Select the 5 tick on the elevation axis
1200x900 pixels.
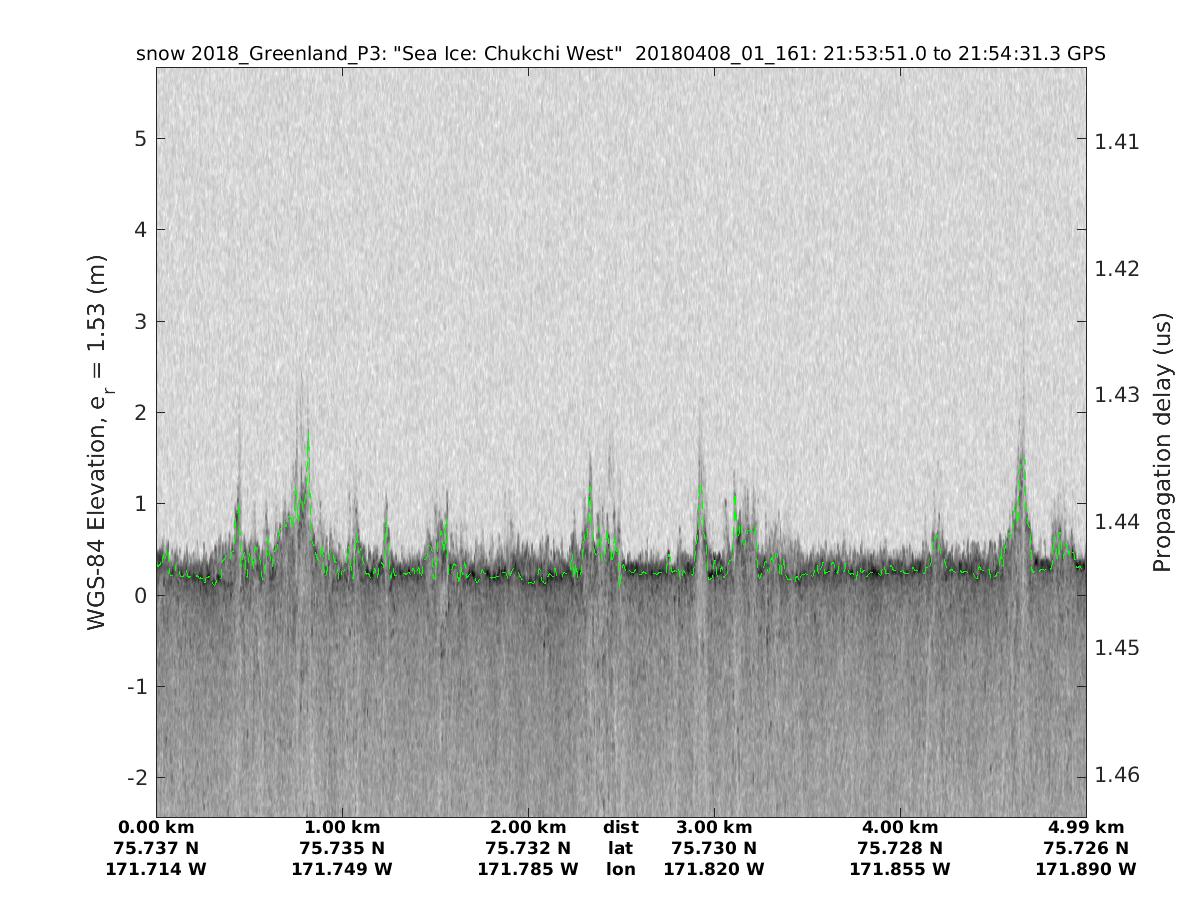(140, 138)
